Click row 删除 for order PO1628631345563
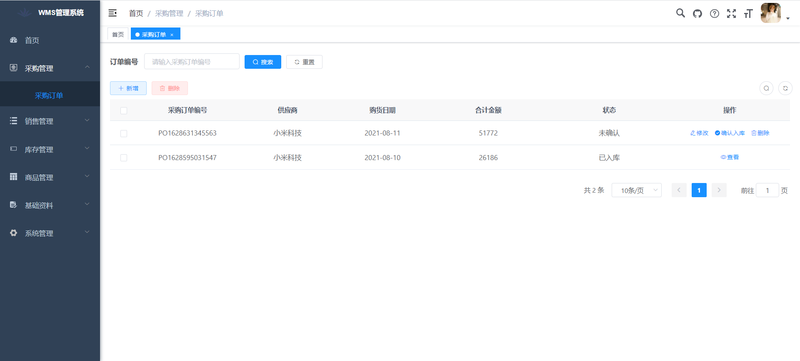Image resolution: width=800 pixels, height=361 pixels. (x=760, y=133)
